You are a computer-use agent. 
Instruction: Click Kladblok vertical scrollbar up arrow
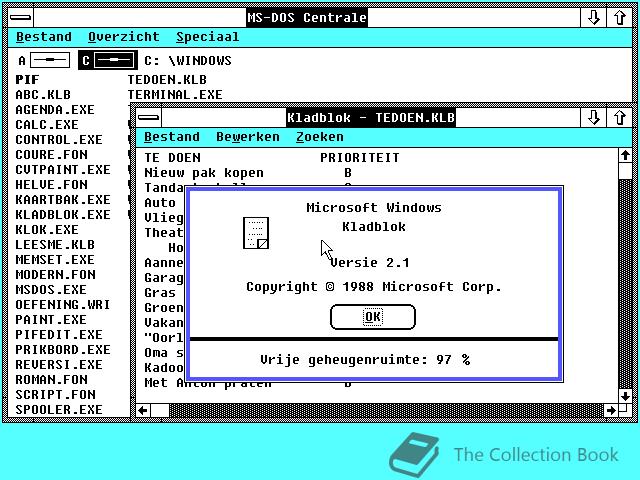[625, 156]
